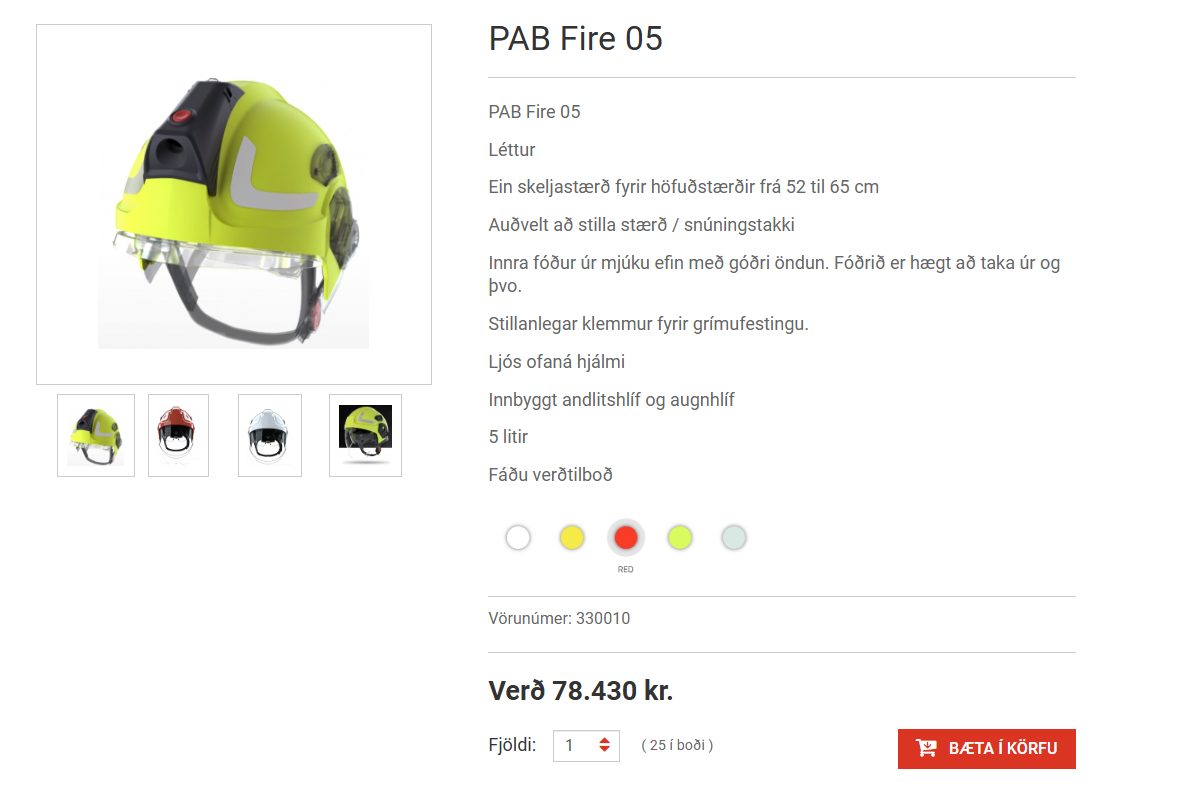The height and width of the screenshot is (798, 1189).
Task: Show the red helmet thumbnail image
Action: pyautogui.click(x=178, y=435)
